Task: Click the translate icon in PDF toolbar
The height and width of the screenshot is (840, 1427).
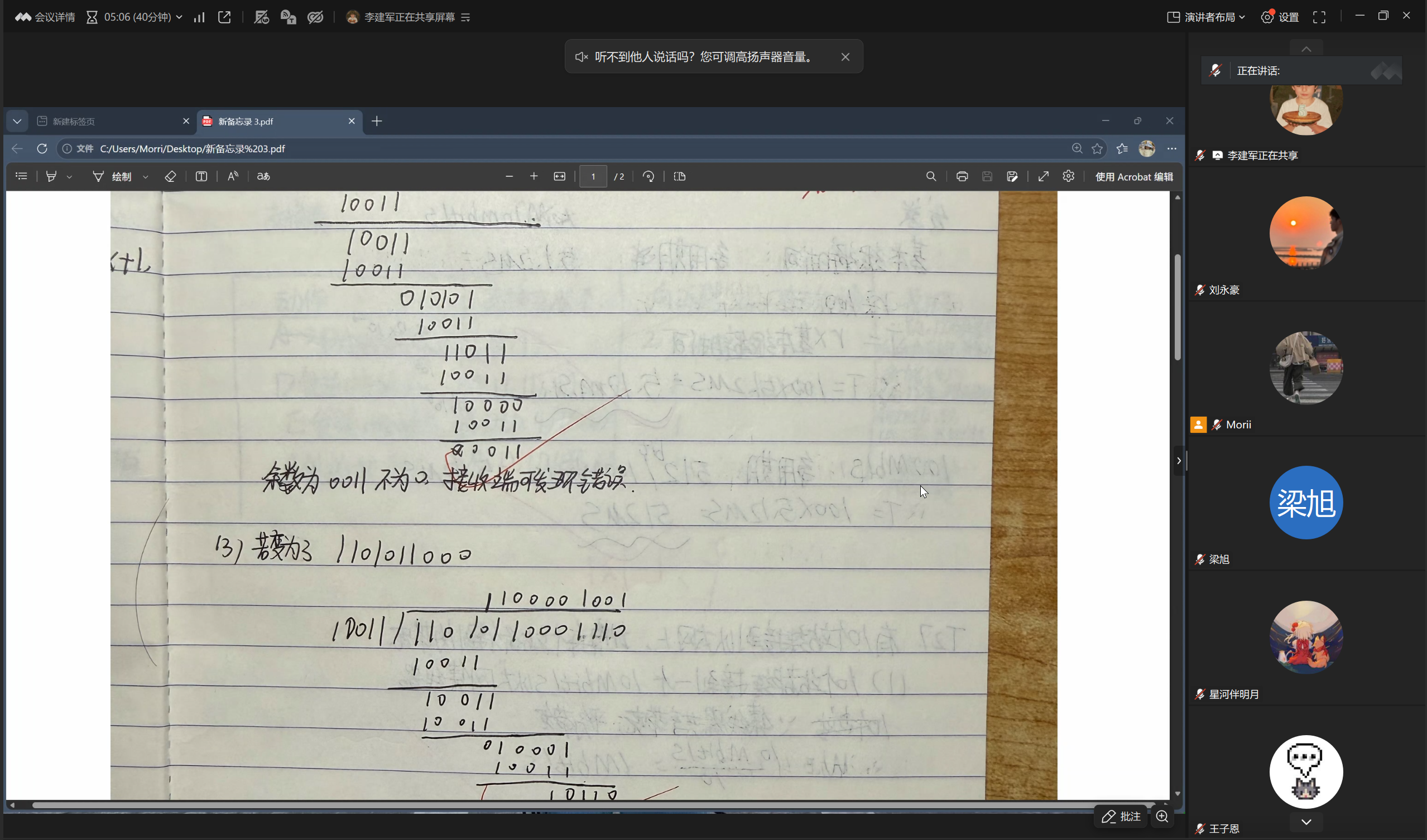Action: [x=263, y=176]
